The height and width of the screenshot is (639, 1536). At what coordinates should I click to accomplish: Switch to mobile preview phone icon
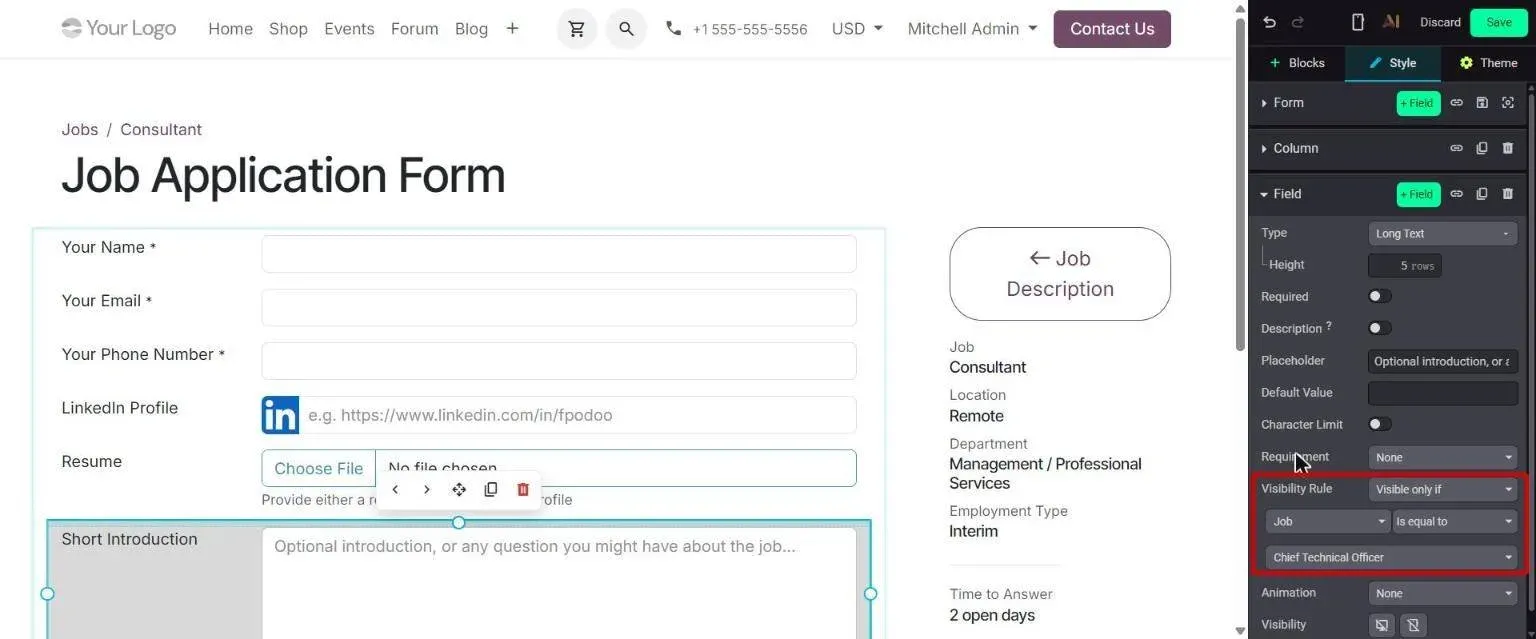click(x=1357, y=22)
